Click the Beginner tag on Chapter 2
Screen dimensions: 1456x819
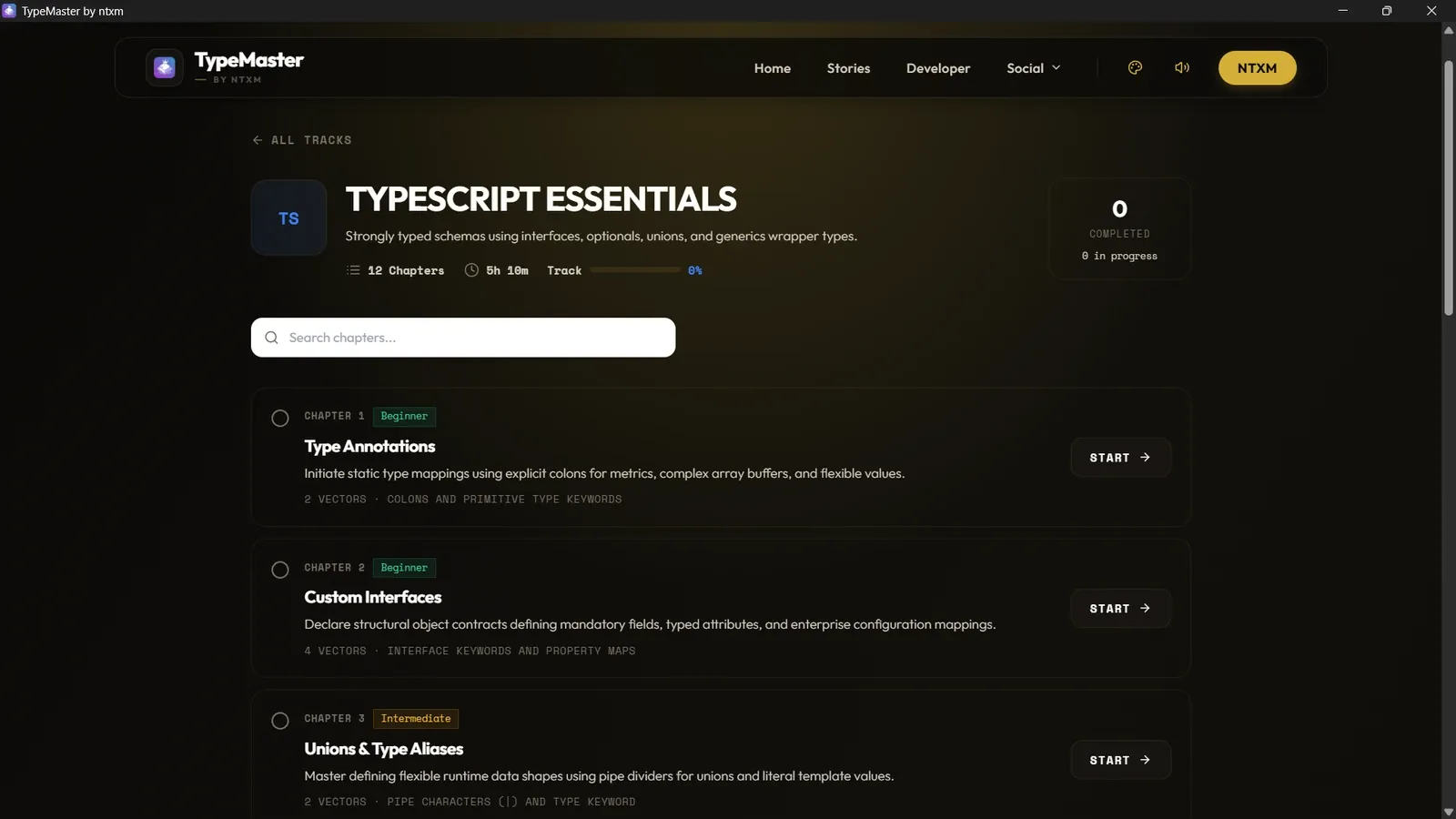(x=404, y=568)
